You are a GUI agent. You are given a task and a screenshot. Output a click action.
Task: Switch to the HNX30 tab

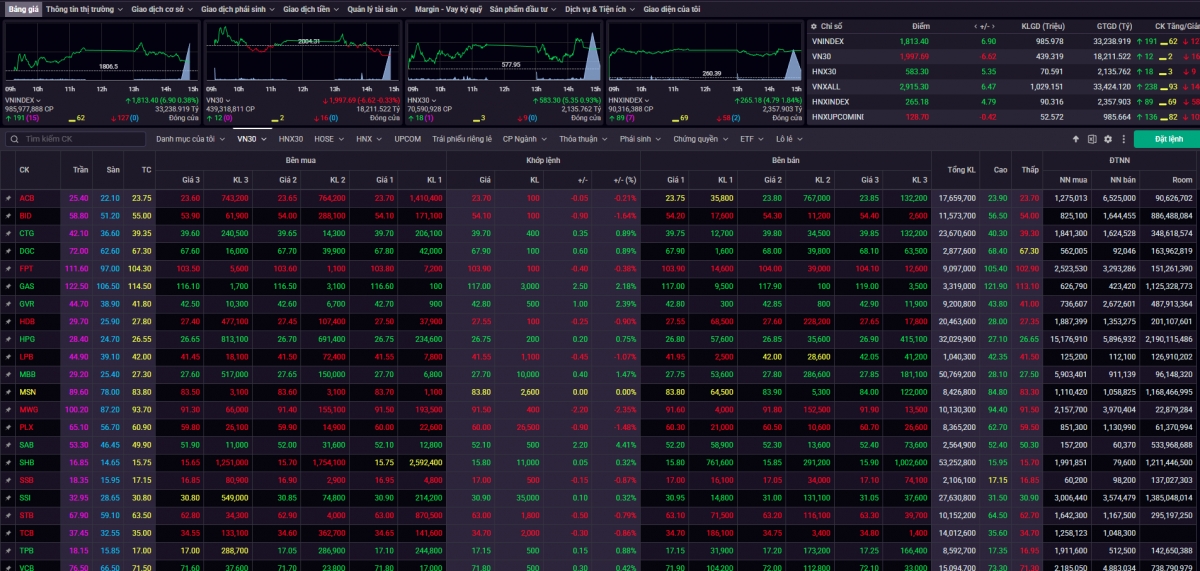290,139
